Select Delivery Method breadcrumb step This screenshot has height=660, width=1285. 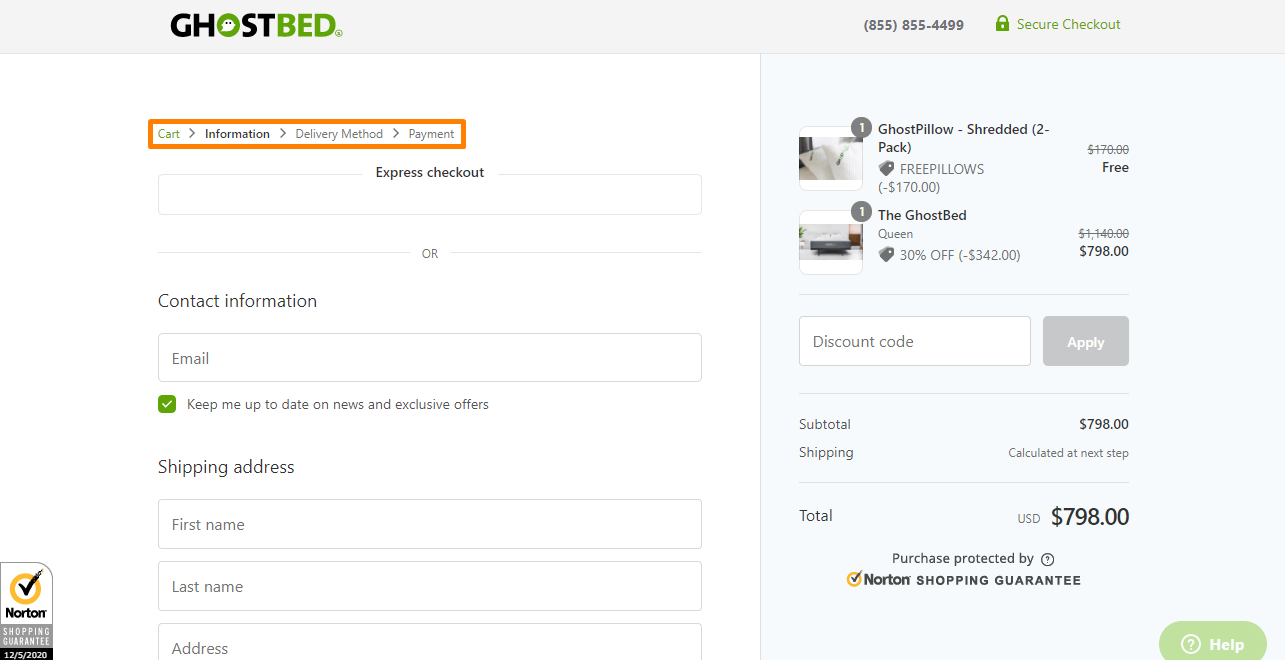pyautogui.click(x=339, y=134)
